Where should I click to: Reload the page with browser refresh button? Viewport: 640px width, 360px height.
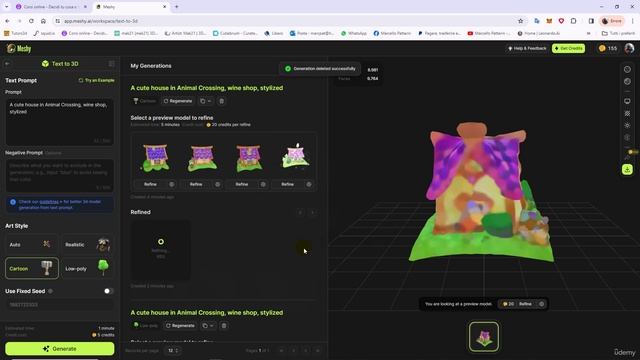click(x=31, y=21)
